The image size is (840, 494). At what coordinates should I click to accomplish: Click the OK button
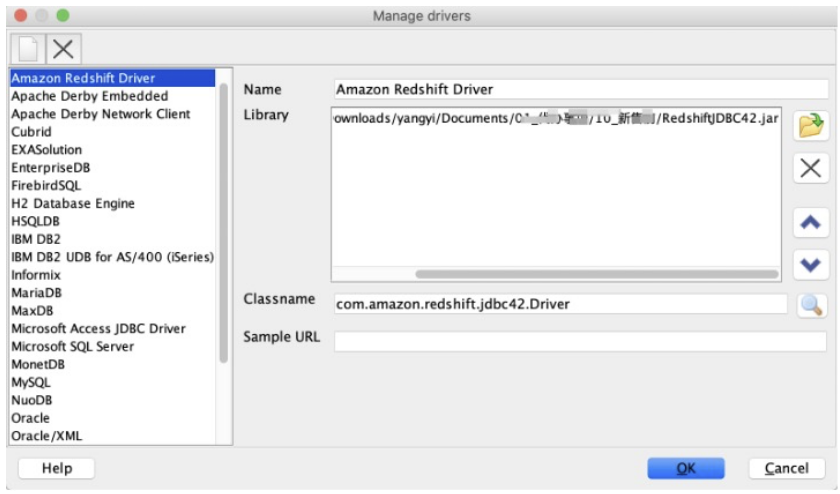[x=686, y=468]
